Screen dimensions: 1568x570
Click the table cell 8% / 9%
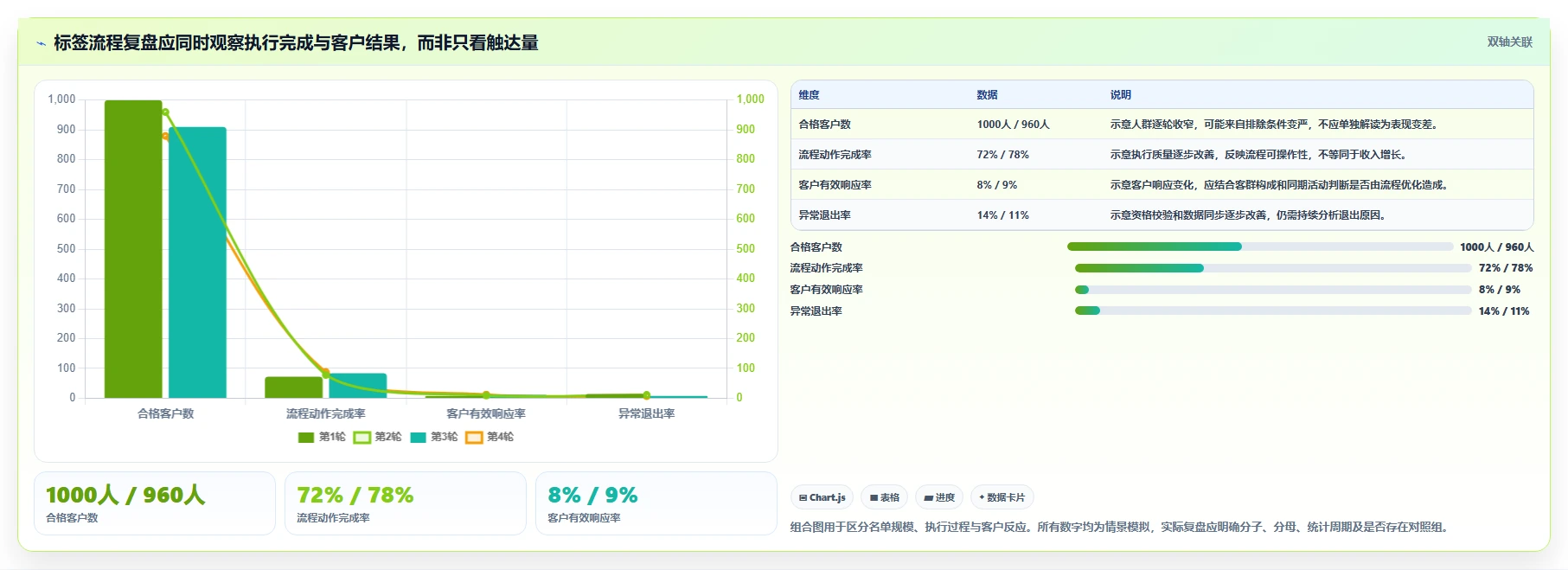tap(996, 185)
